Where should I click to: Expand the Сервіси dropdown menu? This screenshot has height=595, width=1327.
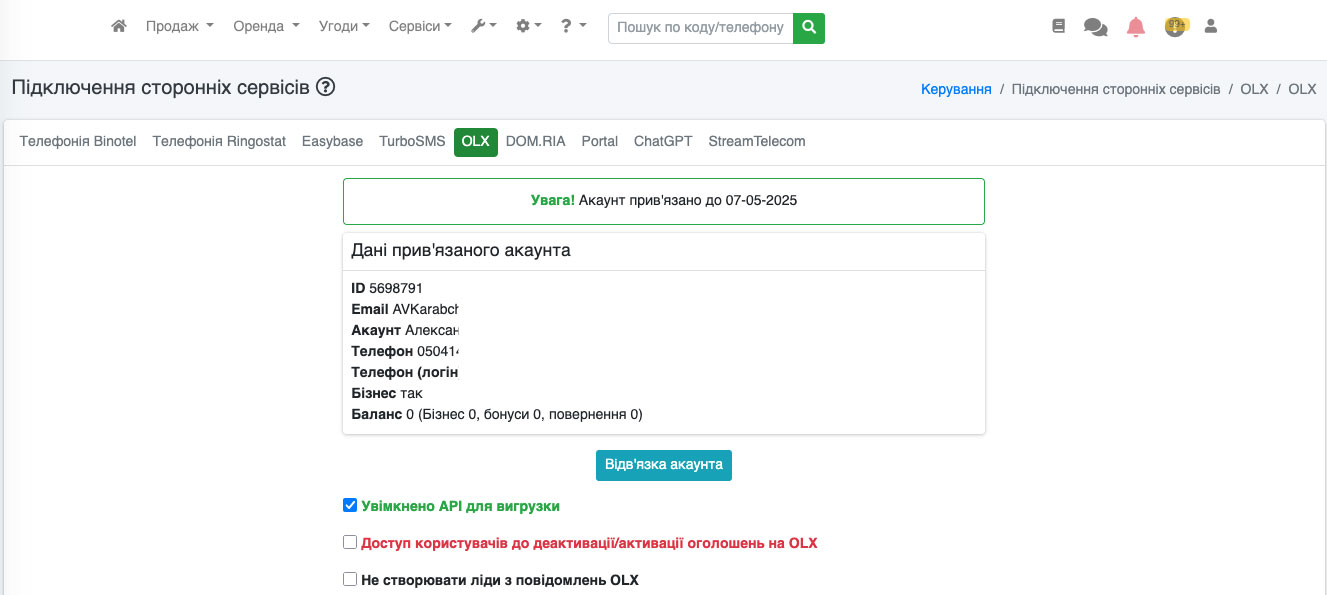point(420,27)
